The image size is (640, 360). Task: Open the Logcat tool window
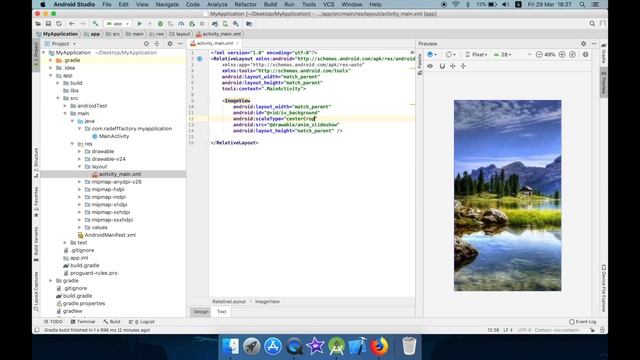[x=142, y=322]
